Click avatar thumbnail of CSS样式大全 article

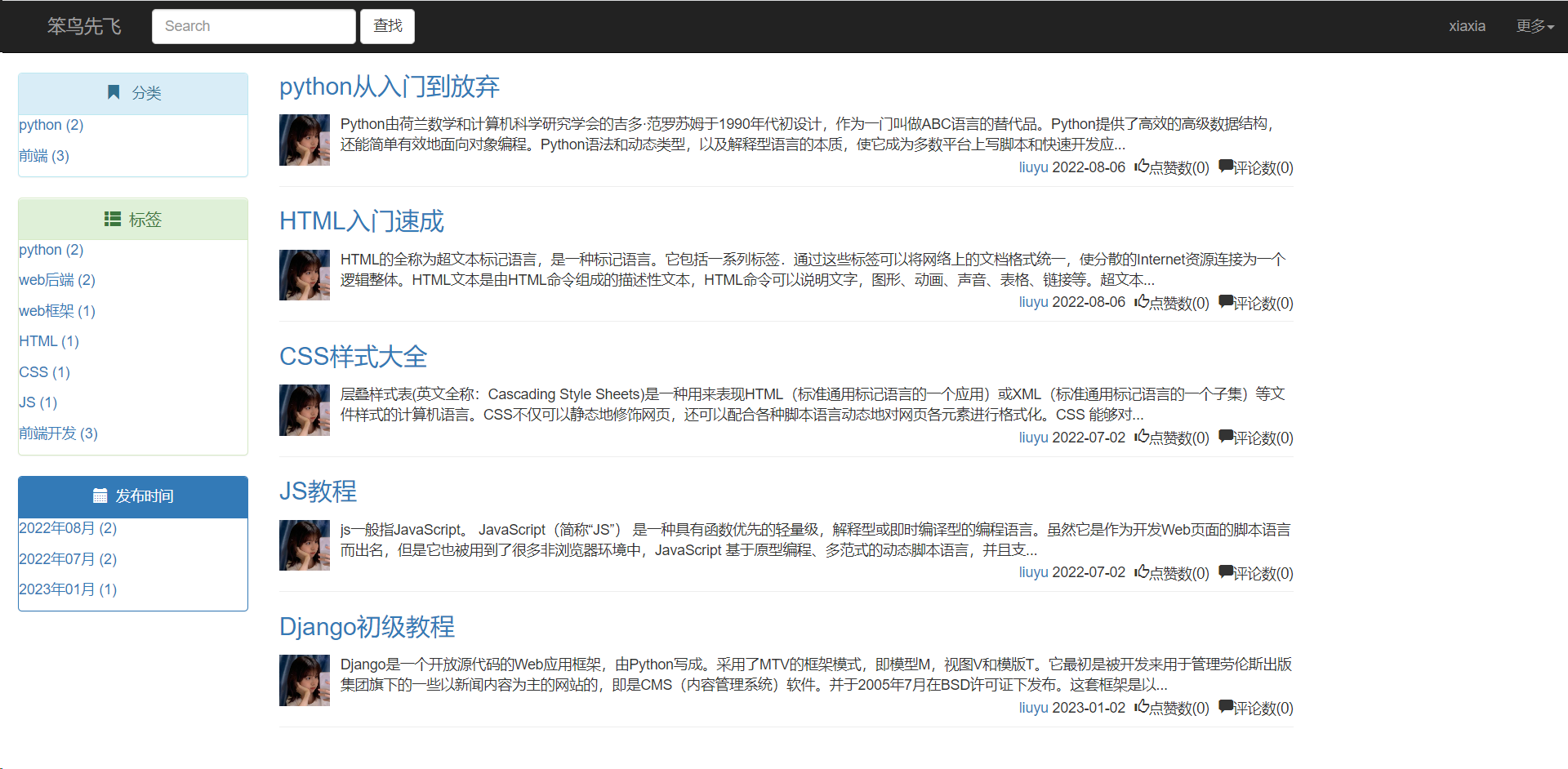tap(305, 410)
